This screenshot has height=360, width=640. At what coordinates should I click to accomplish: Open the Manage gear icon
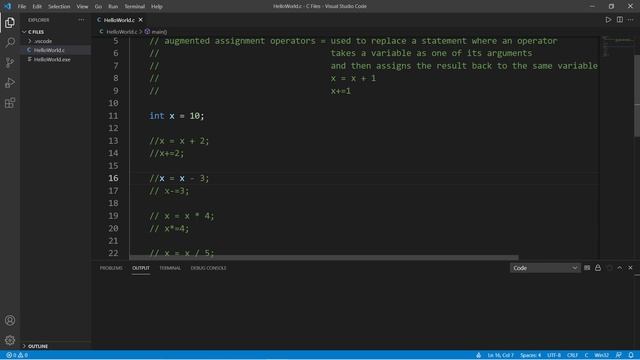point(10,340)
